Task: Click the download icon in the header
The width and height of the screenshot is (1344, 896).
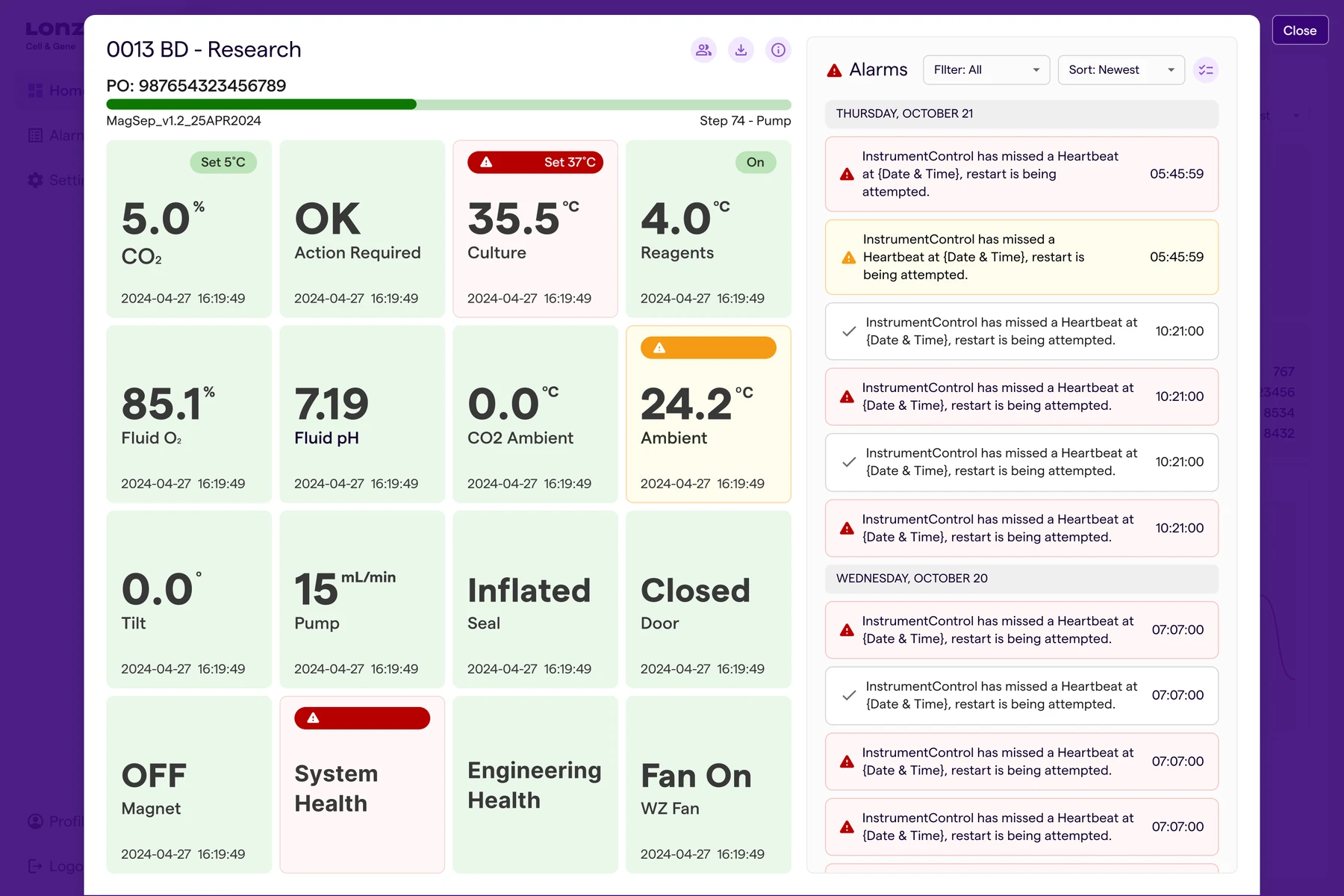Action: click(x=741, y=50)
